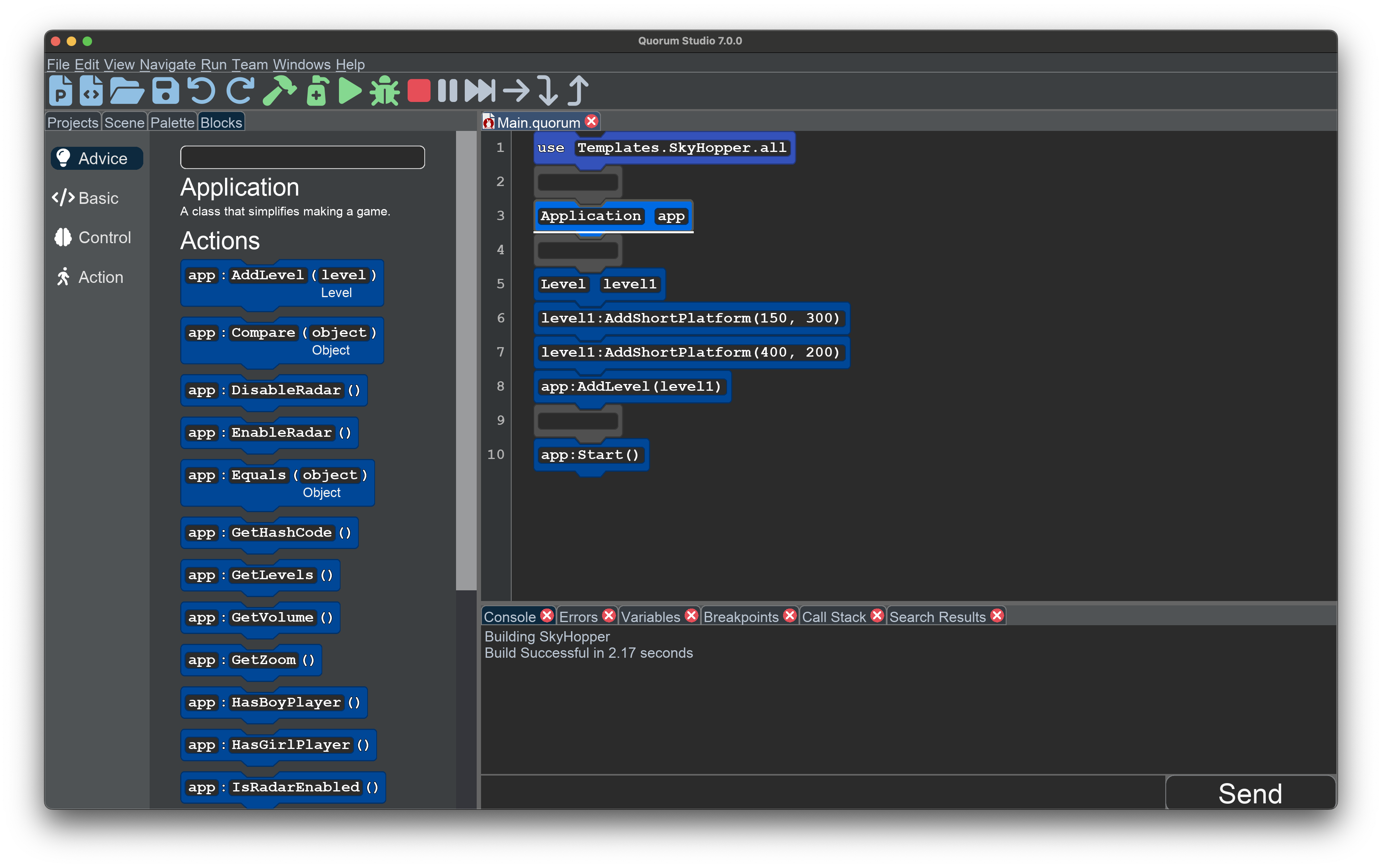1382x868 pixels.
Task: Select the Control category
Action: click(104, 238)
